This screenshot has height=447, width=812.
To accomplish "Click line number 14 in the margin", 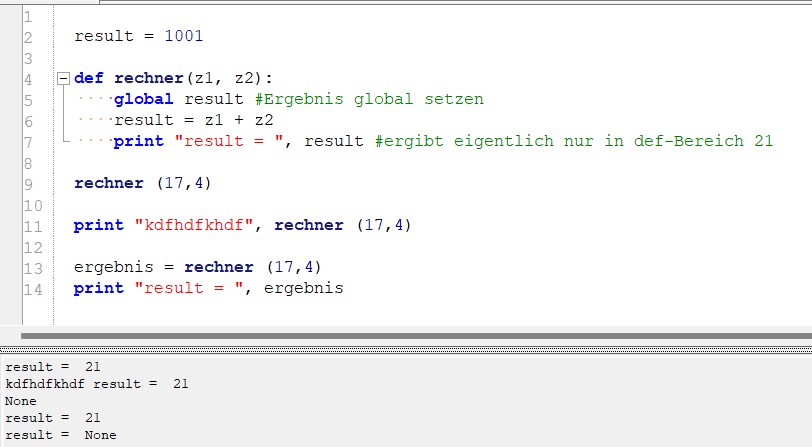I will click(33, 289).
